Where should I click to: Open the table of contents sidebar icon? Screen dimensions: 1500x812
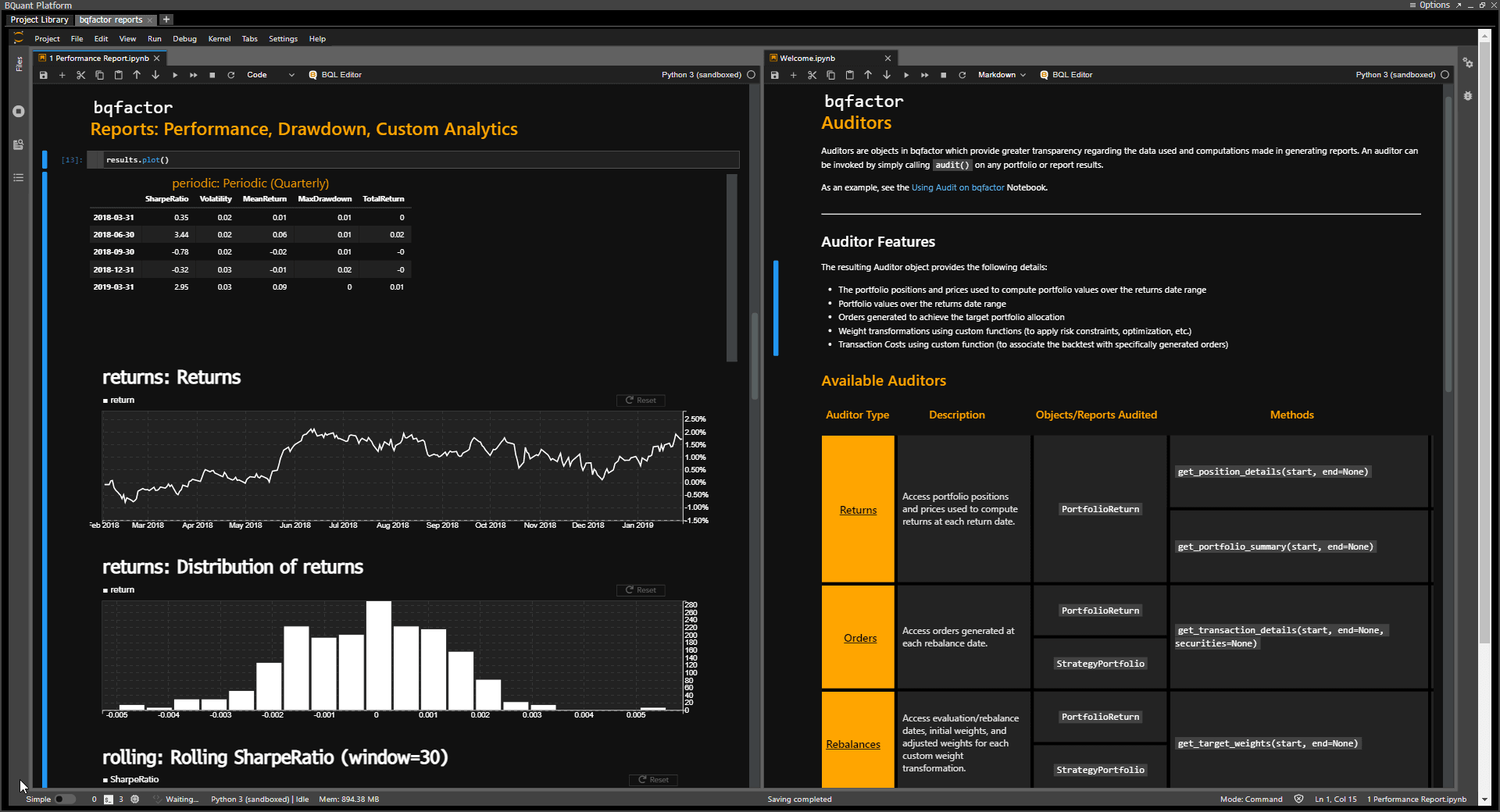18,177
